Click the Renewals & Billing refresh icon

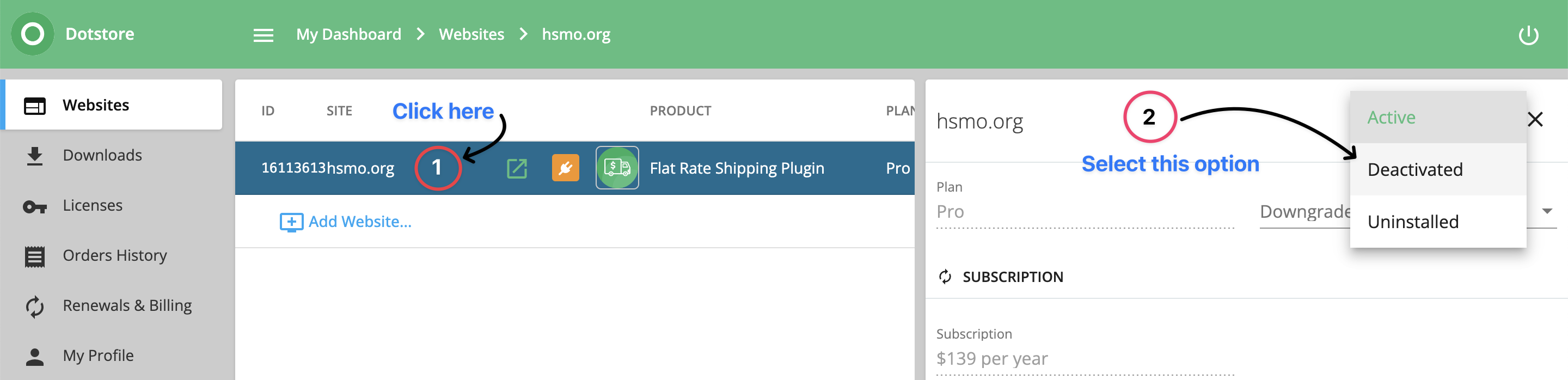pos(35,307)
